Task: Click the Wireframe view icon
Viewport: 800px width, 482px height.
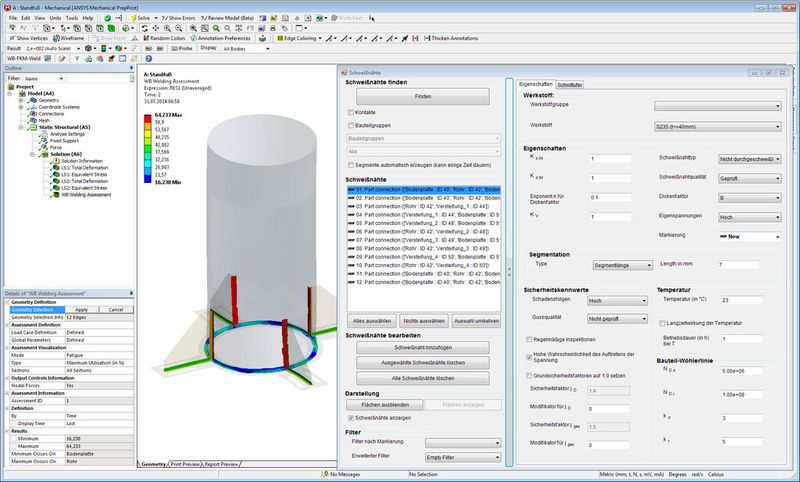Action: 68,38
